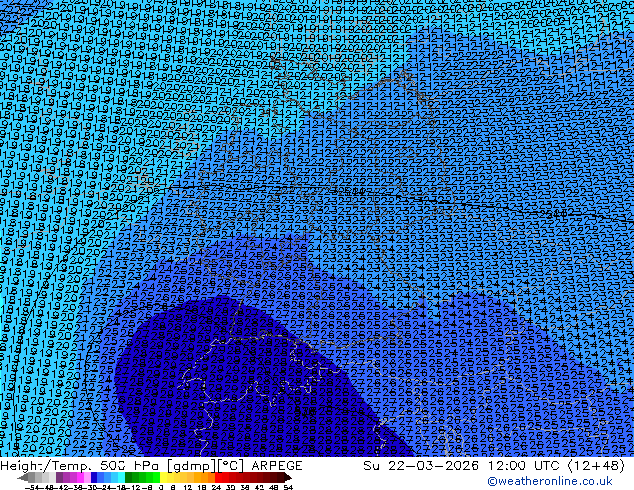Click the bright green swatch on scale
This screenshot has width=634, height=490.
tap(156, 478)
